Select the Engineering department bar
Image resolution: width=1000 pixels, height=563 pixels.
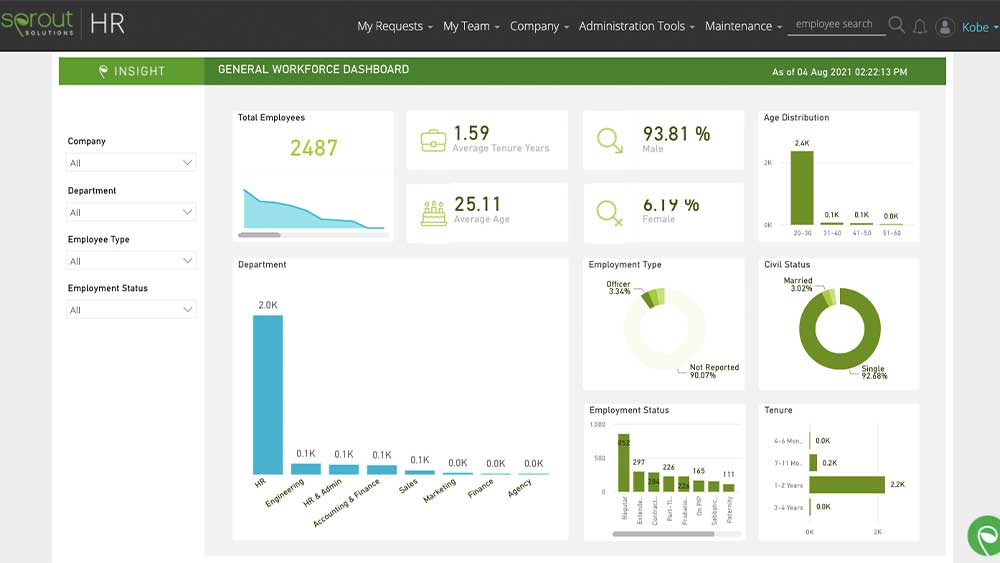[305, 469]
